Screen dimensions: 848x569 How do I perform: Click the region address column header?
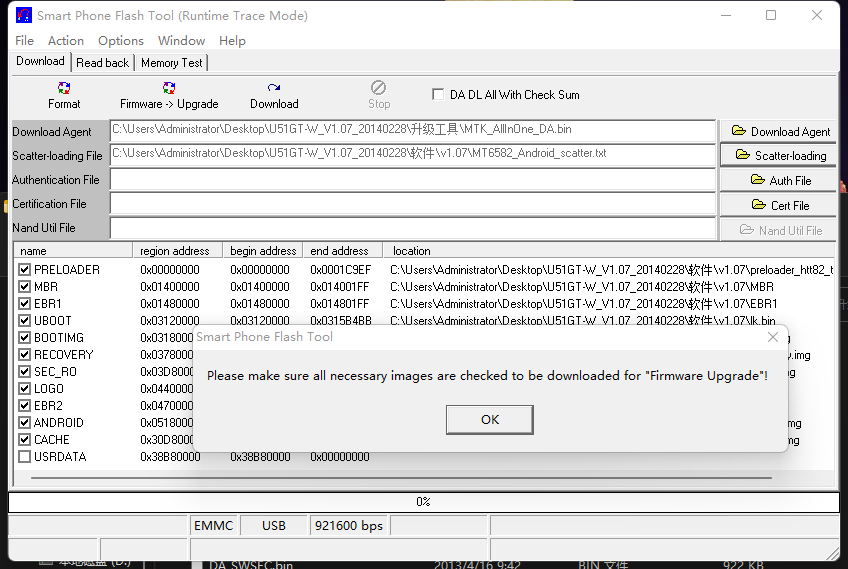(175, 251)
